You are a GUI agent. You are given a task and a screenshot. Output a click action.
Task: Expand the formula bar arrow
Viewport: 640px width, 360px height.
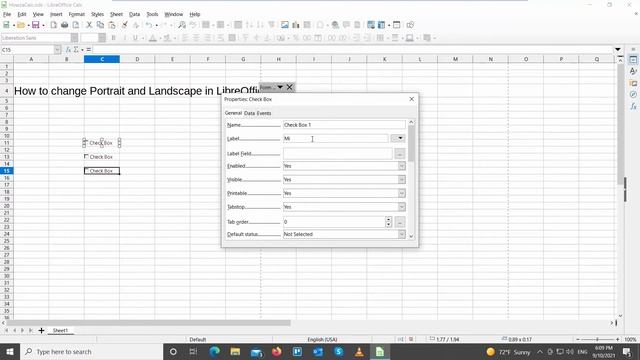[618, 49]
